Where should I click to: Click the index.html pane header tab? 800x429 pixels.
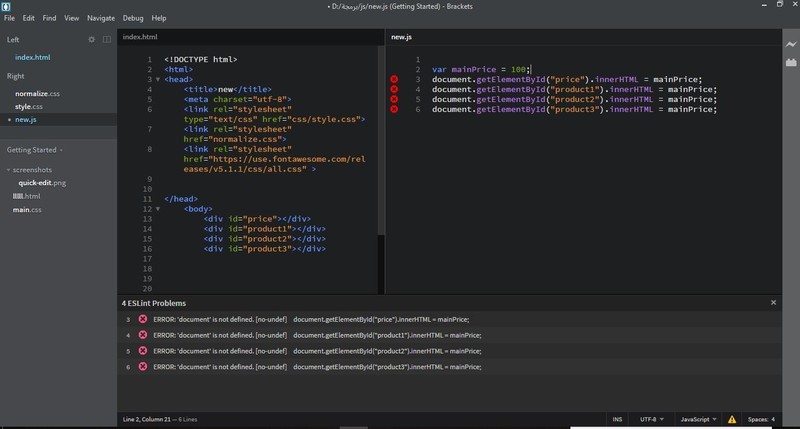click(140, 37)
